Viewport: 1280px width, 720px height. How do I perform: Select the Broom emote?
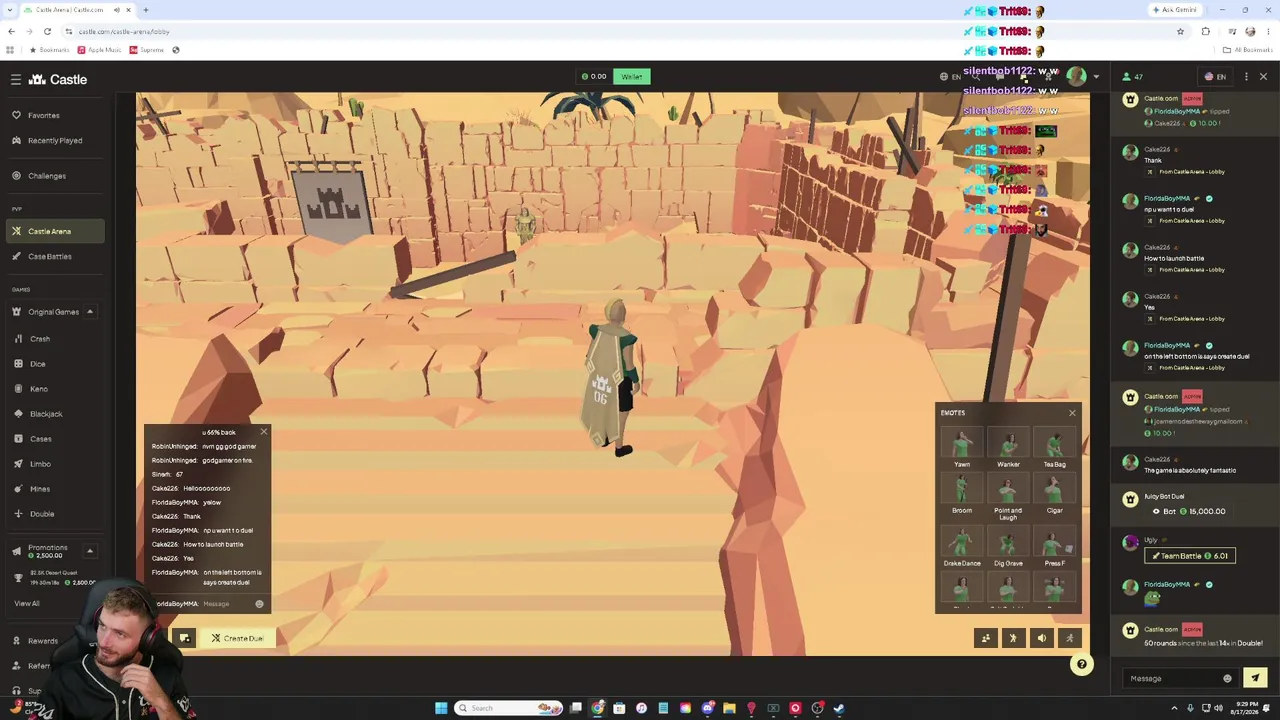[961, 494]
